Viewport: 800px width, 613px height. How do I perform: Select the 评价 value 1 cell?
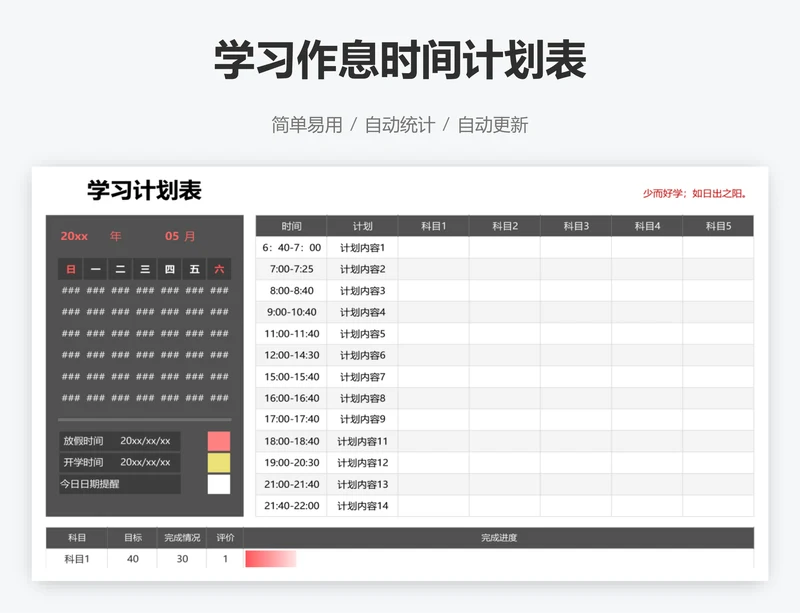coord(225,559)
